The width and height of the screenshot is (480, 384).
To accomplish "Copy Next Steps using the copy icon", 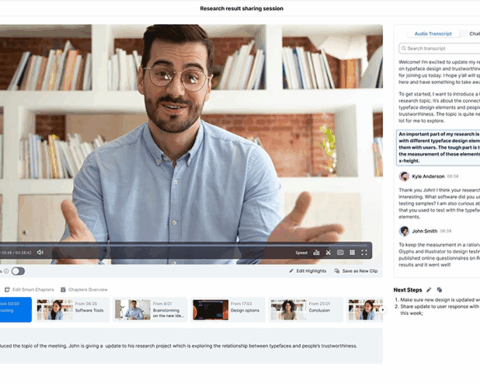I will pos(439,290).
